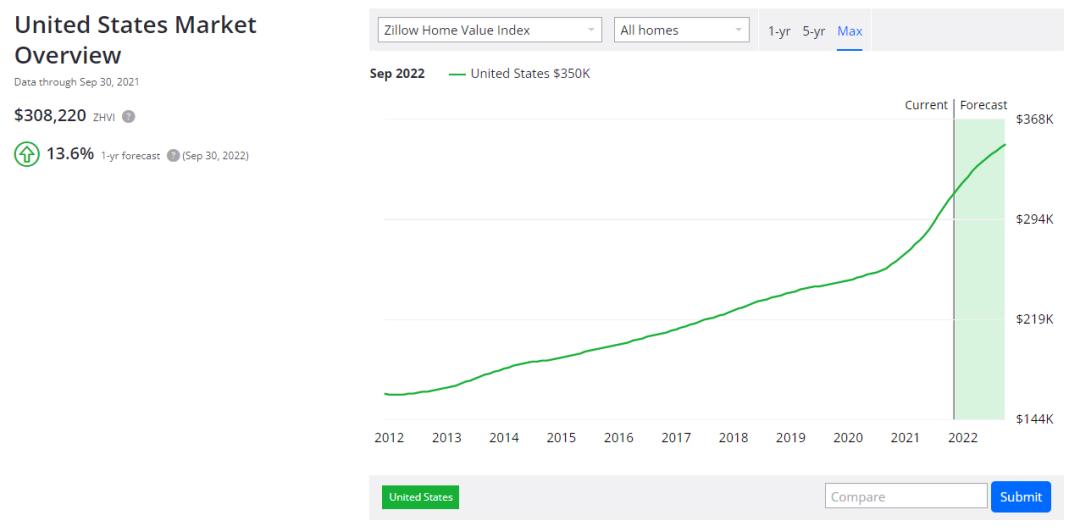This screenshot has height=532, width=1080.
Task: Click the light green forecast shaded area
Action: tap(980, 300)
